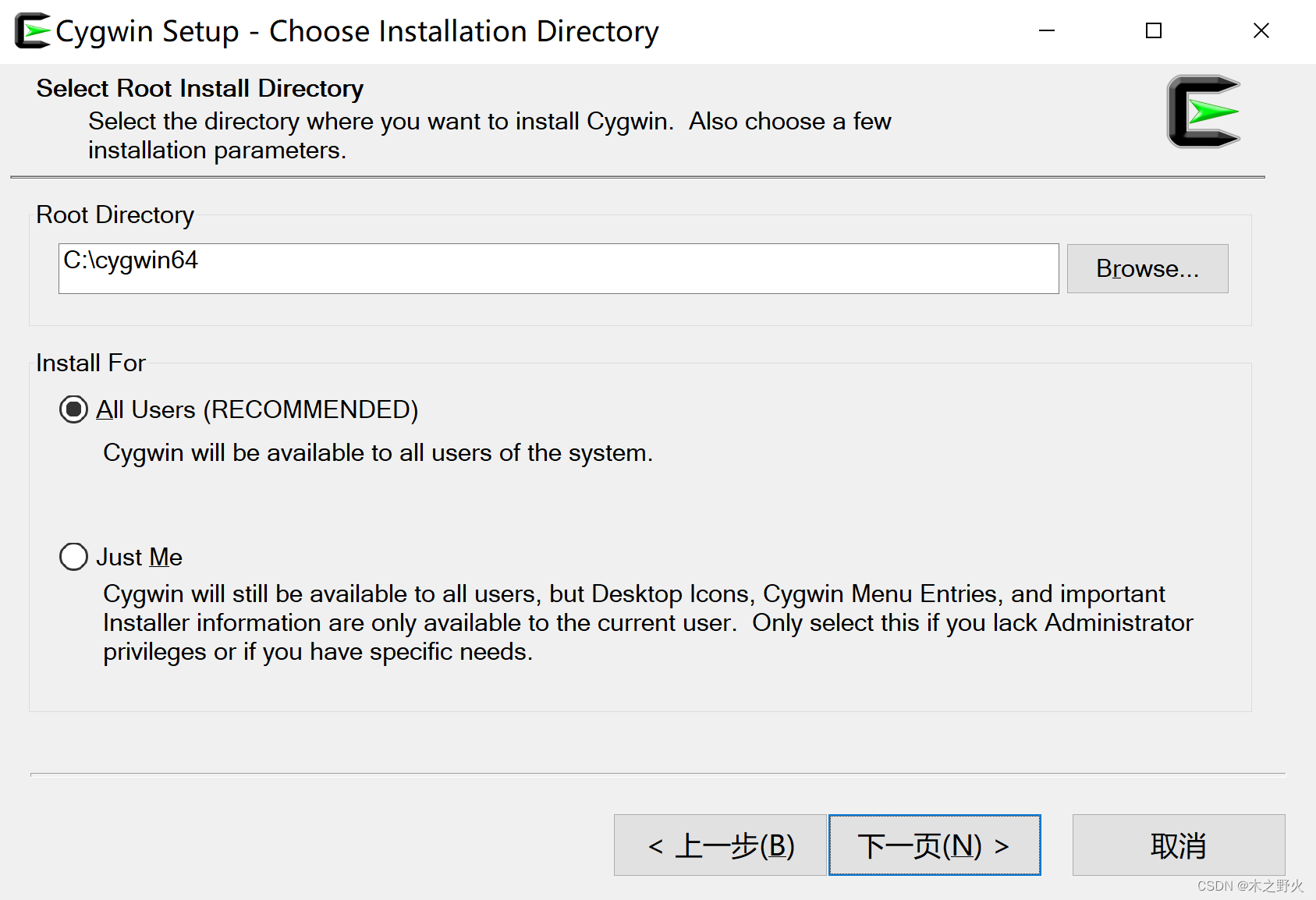Screen dimensions: 1316x900
Task: Open the Browse... directory picker
Action: click(1148, 268)
